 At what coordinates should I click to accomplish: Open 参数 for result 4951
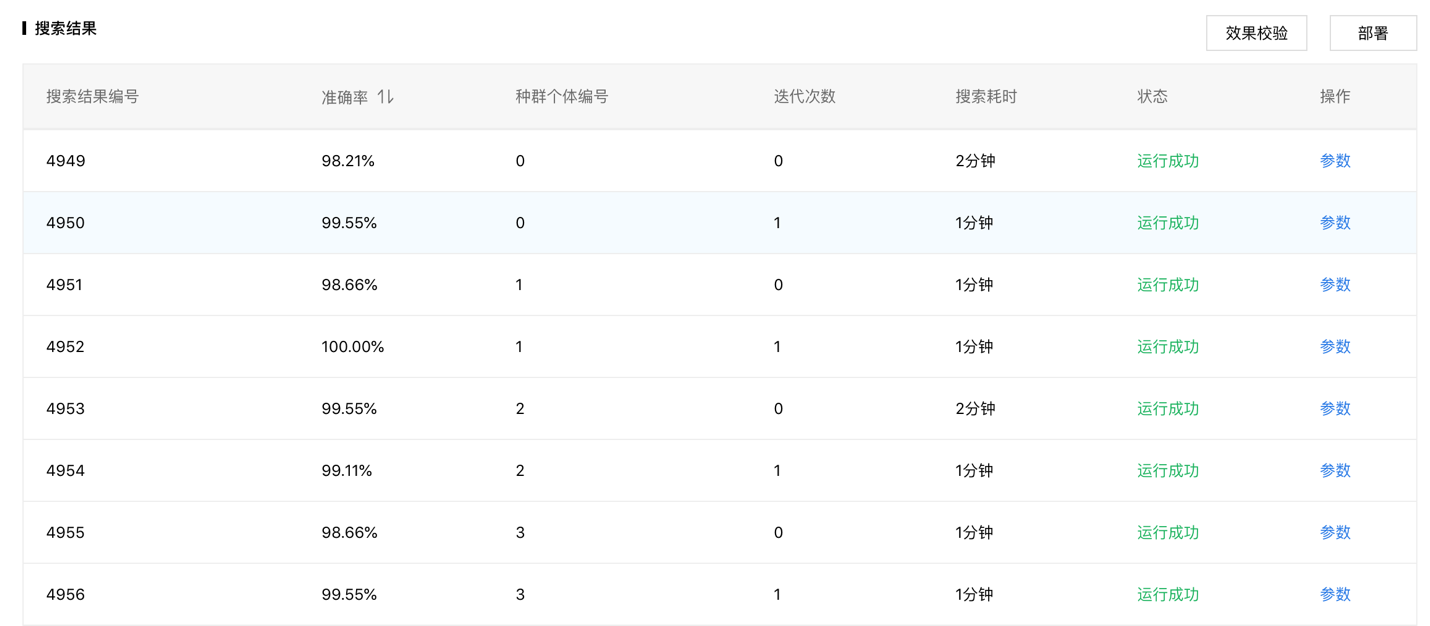(1335, 285)
